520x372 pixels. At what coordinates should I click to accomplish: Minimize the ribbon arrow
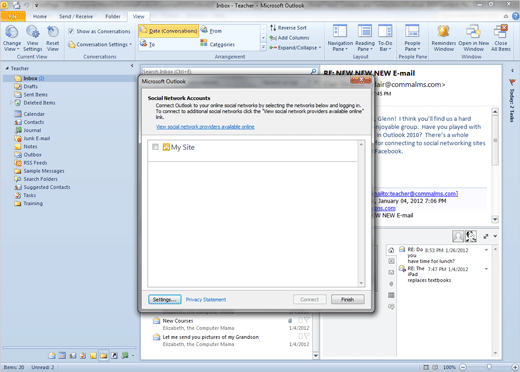(x=506, y=16)
